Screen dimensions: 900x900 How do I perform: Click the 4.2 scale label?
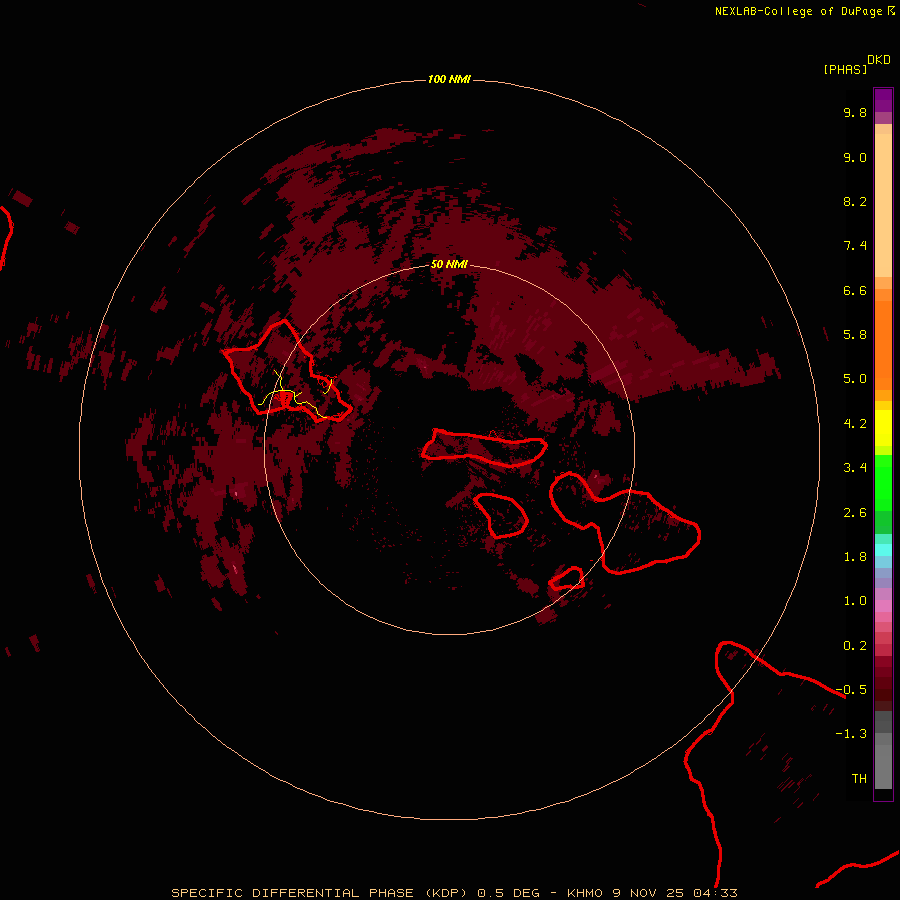[x=855, y=423]
